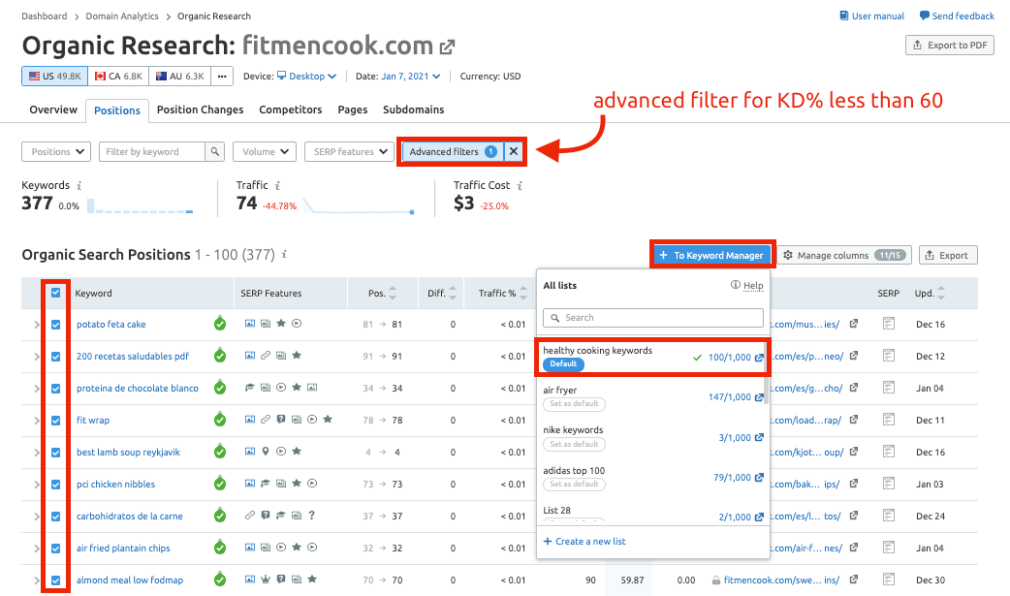Open external link icon next to fitmencook.com
The width and height of the screenshot is (1010, 596).
tap(448, 47)
